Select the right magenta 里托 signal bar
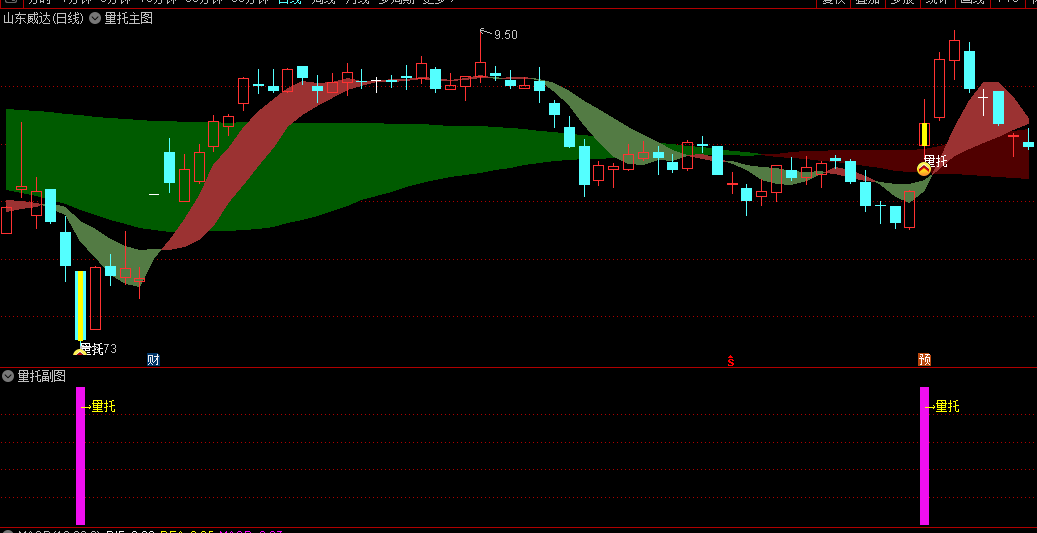 (x=925, y=456)
